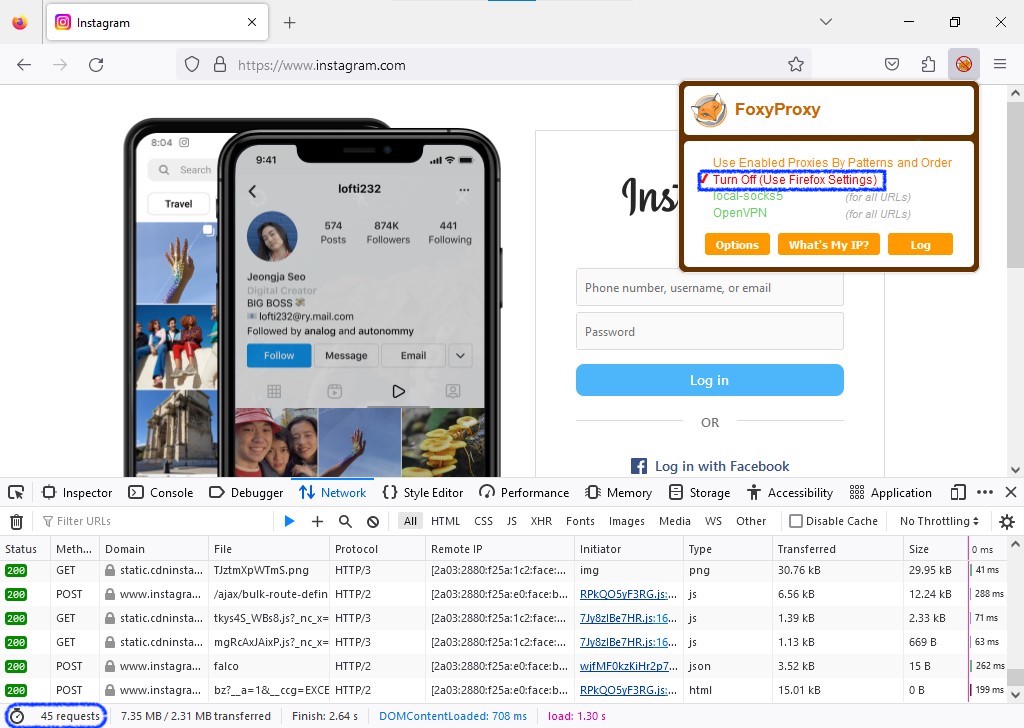Pause or resume network recording
This screenshot has height=728, width=1024.
289,521
